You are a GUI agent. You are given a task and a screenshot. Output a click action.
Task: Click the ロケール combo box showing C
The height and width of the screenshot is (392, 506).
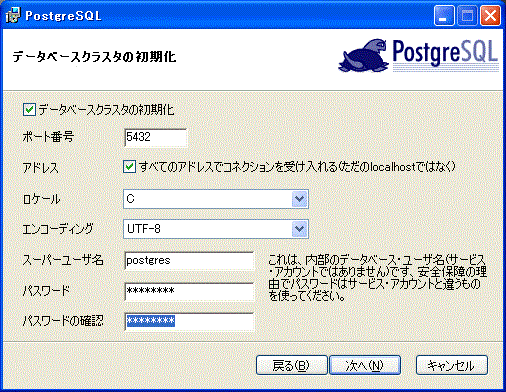click(x=216, y=199)
